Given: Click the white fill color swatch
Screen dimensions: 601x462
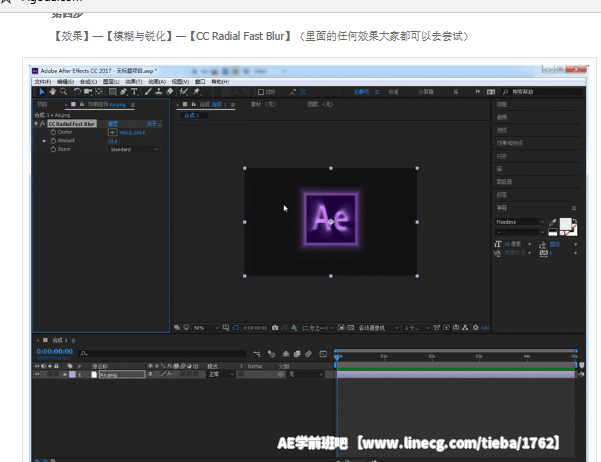Looking at the screenshot, I should point(565,224).
